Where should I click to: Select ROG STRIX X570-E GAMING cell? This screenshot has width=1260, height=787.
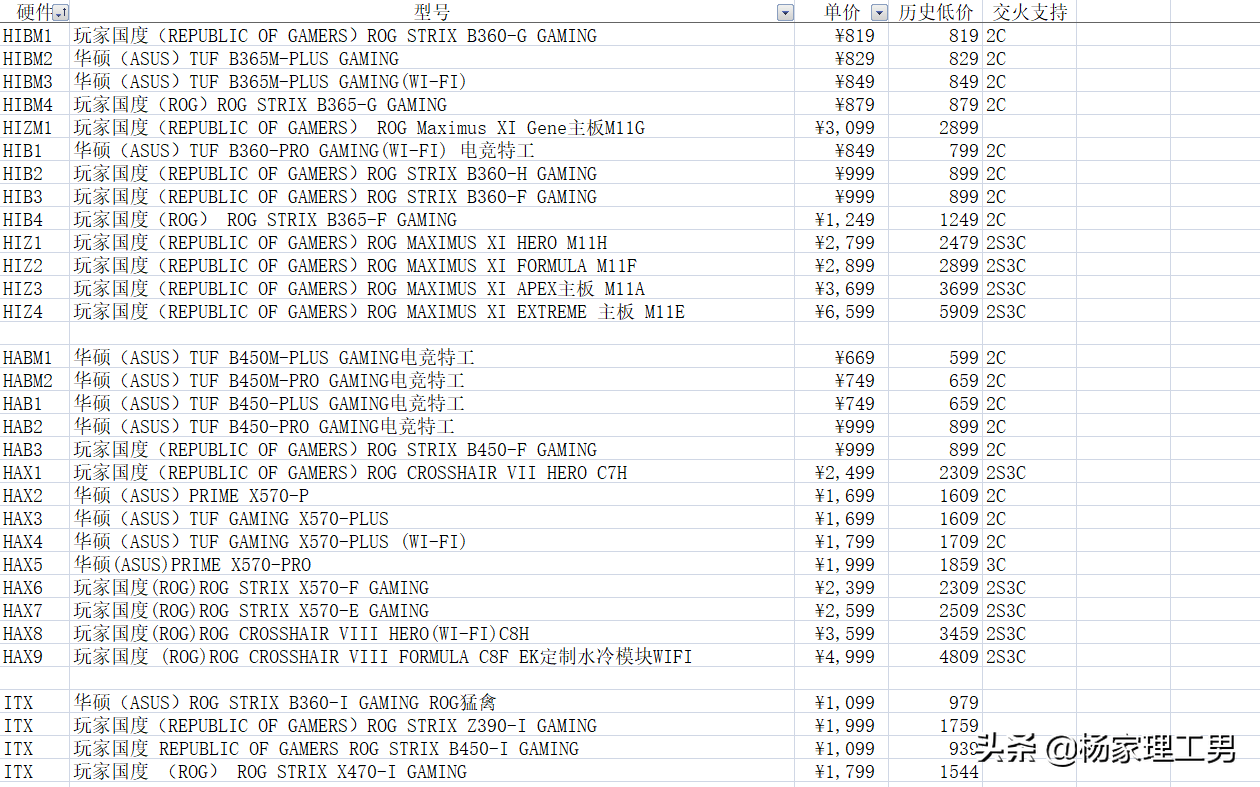432,611
